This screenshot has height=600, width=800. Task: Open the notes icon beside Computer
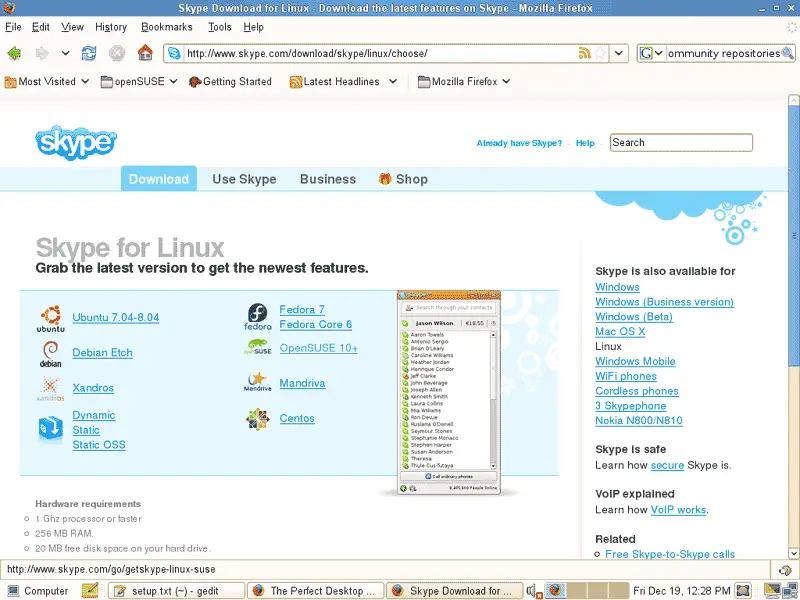point(90,590)
